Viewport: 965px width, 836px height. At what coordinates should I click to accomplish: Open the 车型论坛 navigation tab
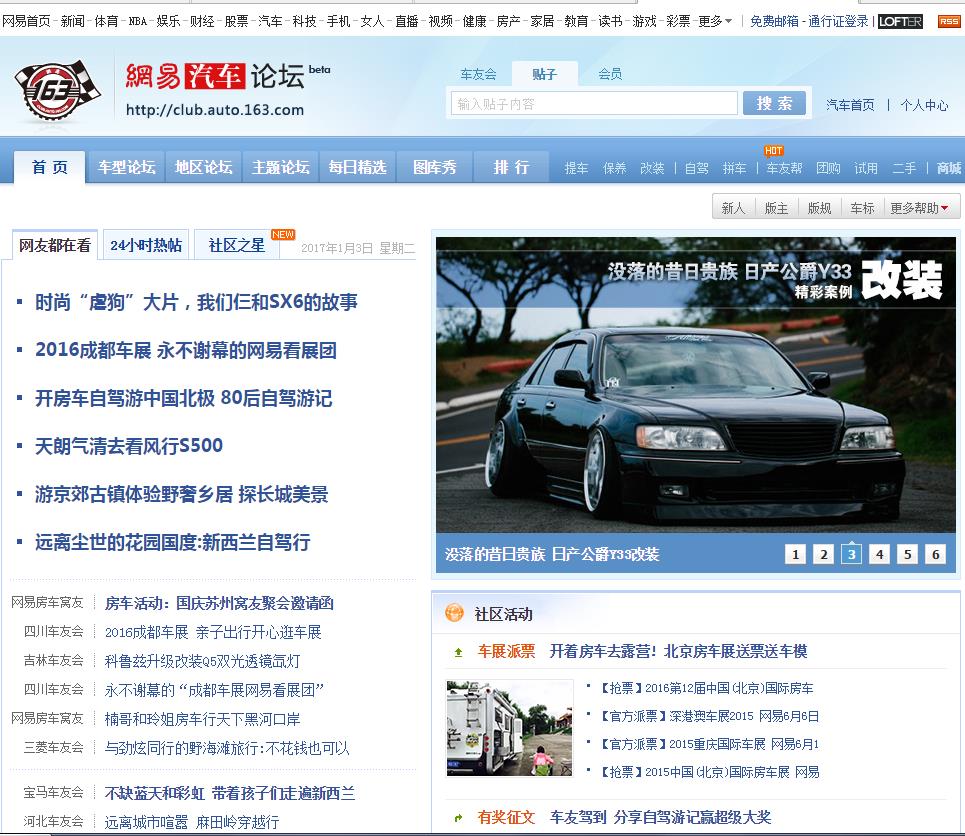tap(126, 167)
